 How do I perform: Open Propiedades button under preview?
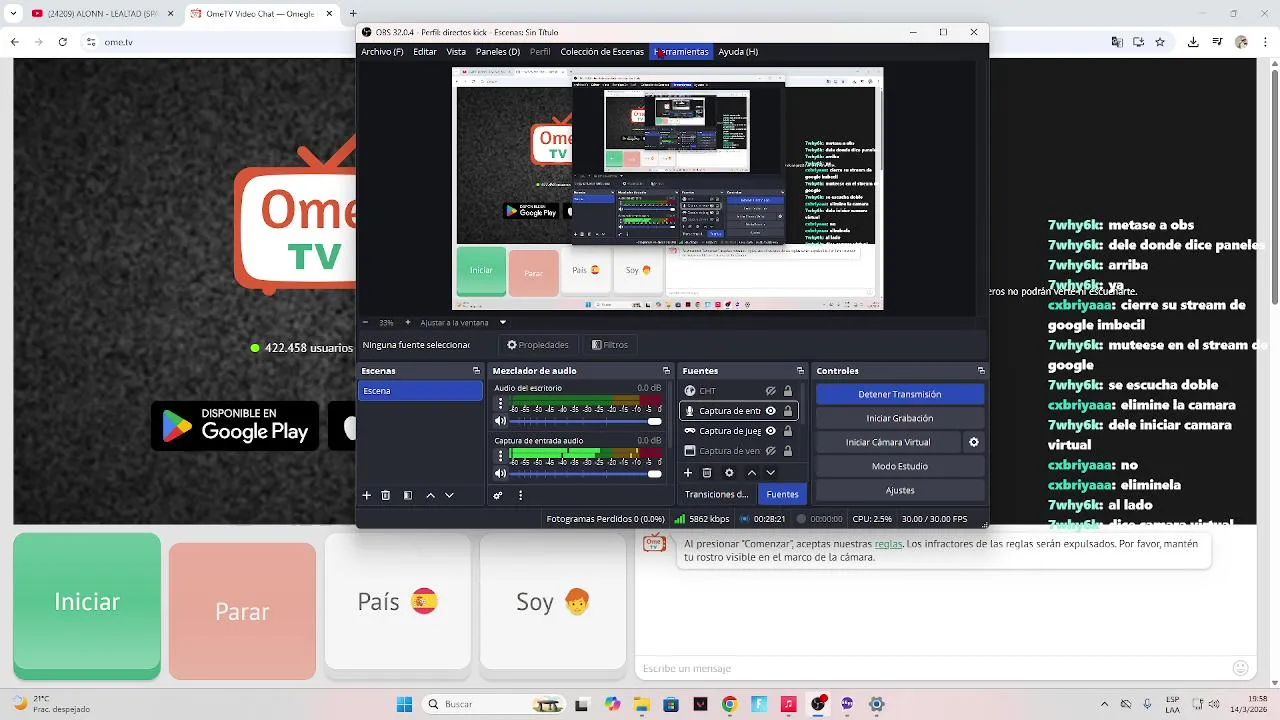[538, 345]
